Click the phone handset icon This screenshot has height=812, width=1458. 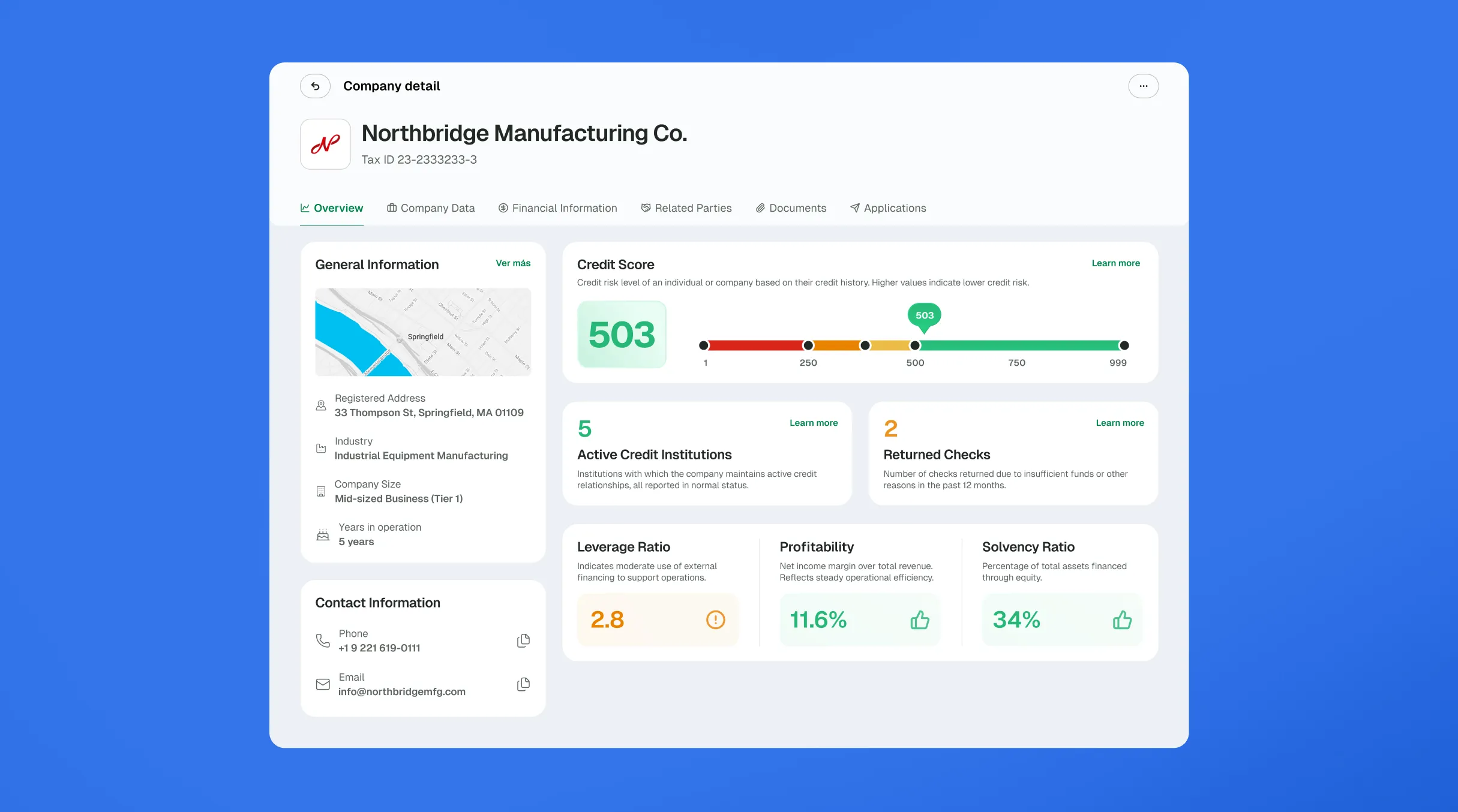[x=323, y=640]
